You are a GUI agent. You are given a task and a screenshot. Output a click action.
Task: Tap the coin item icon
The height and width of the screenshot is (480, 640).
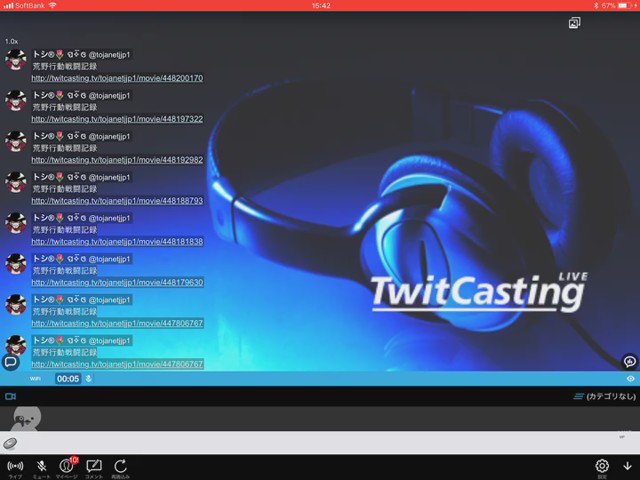pyautogui.click(x=10, y=443)
